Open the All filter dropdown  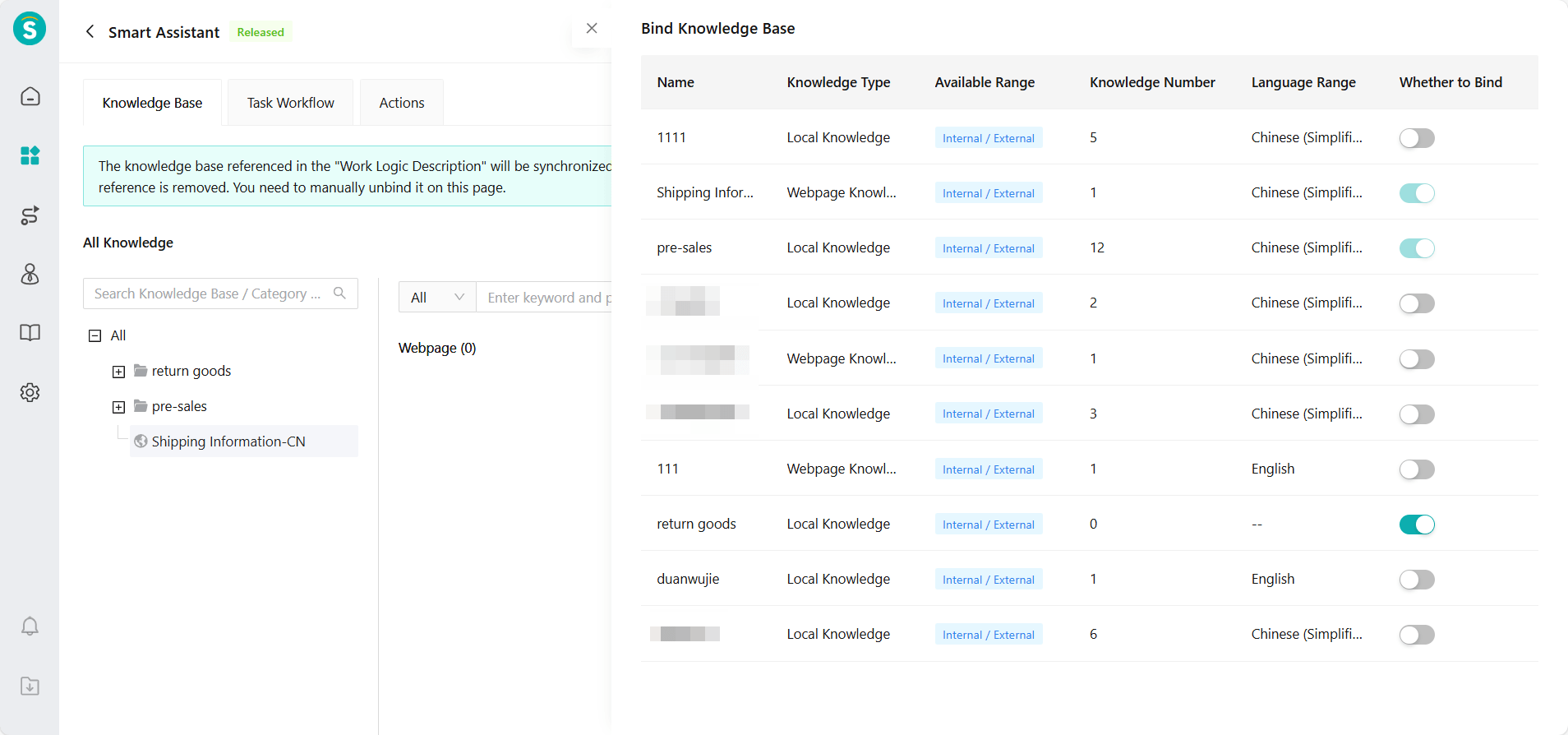tap(437, 298)
